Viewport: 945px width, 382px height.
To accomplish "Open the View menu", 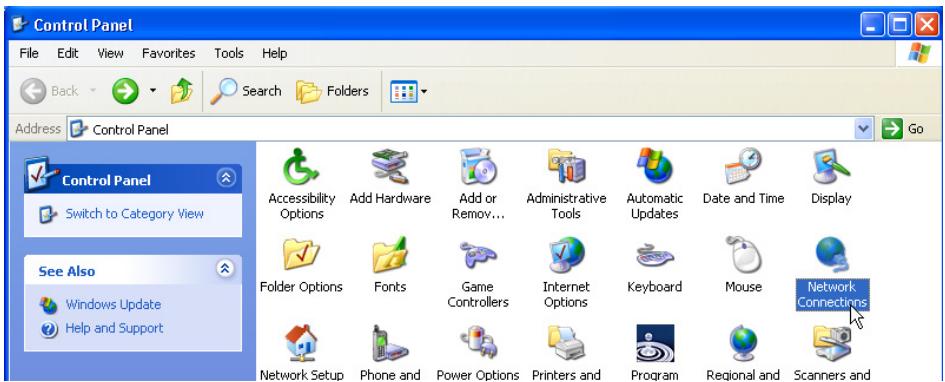I will pyautogui.click(x=110, y=54).
